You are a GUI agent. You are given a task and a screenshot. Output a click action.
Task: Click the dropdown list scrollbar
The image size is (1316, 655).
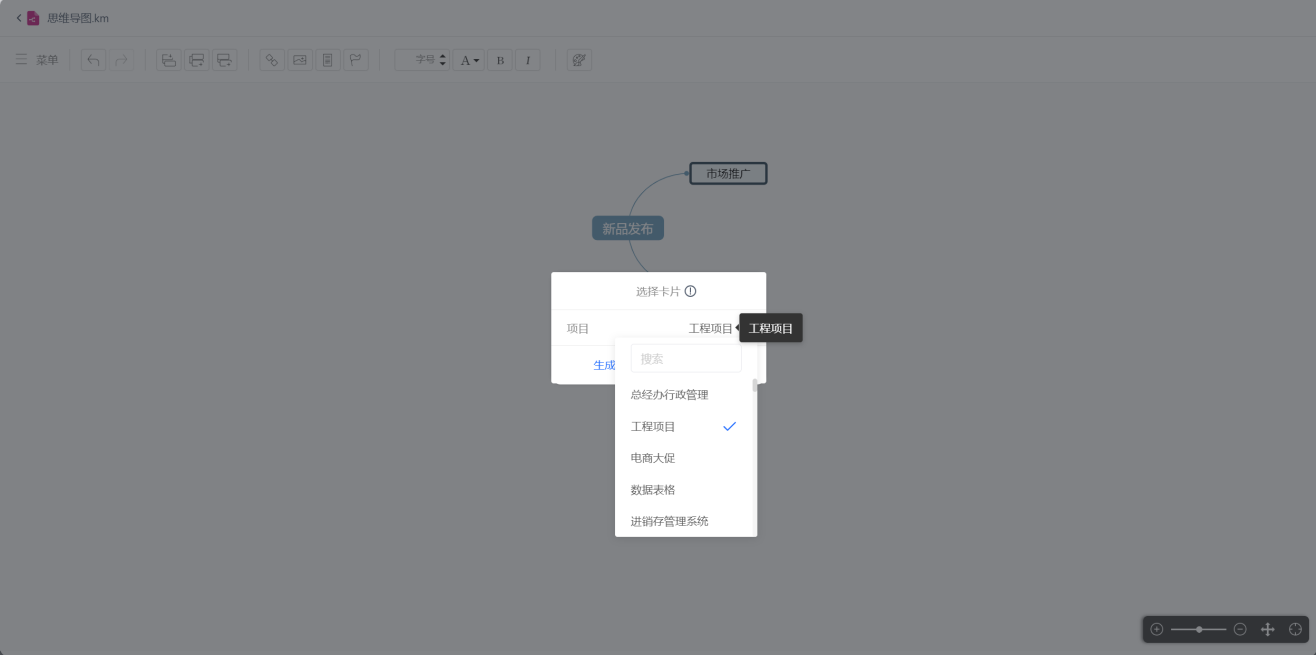[x=754, y=385]
